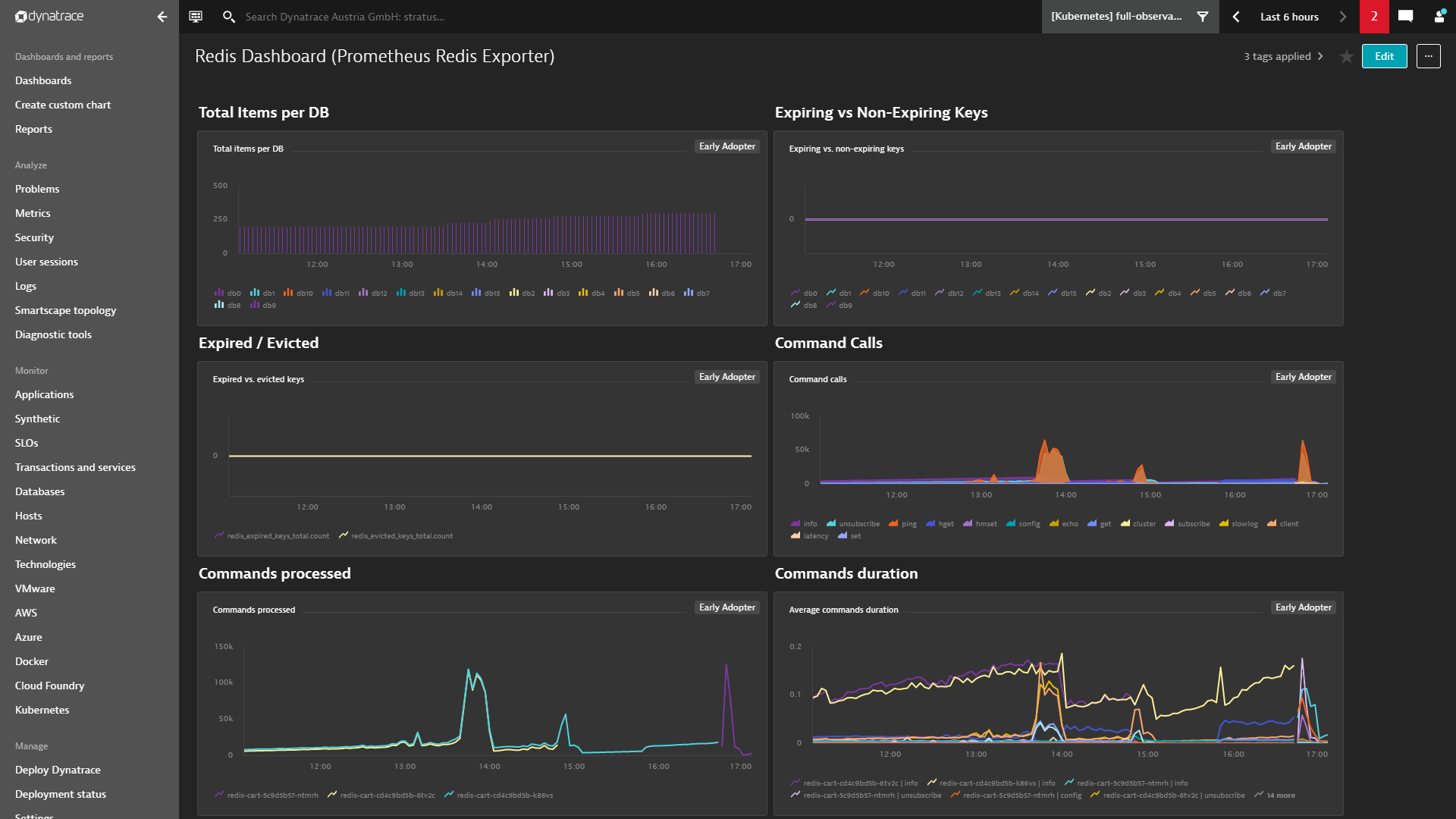Click Create custom chart link
Image resolution: width=1456 pixels, height=819 pixels.
click(64, 104)
